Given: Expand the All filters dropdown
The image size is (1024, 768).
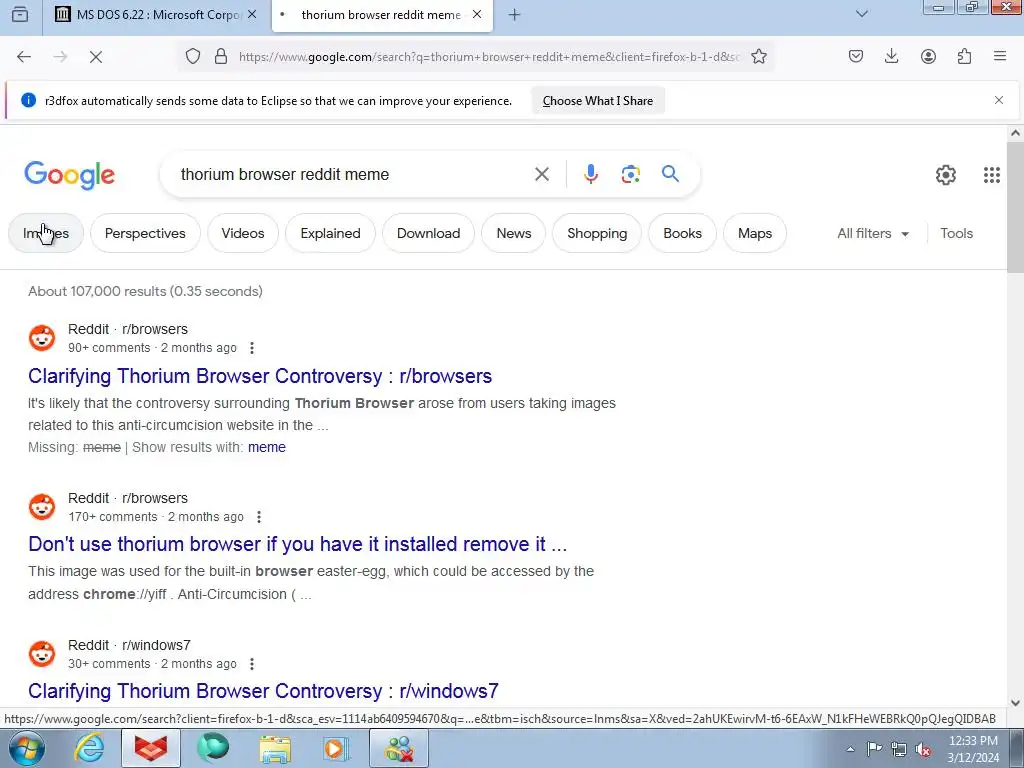Looking at the screenshot, I should pos(872,233).
